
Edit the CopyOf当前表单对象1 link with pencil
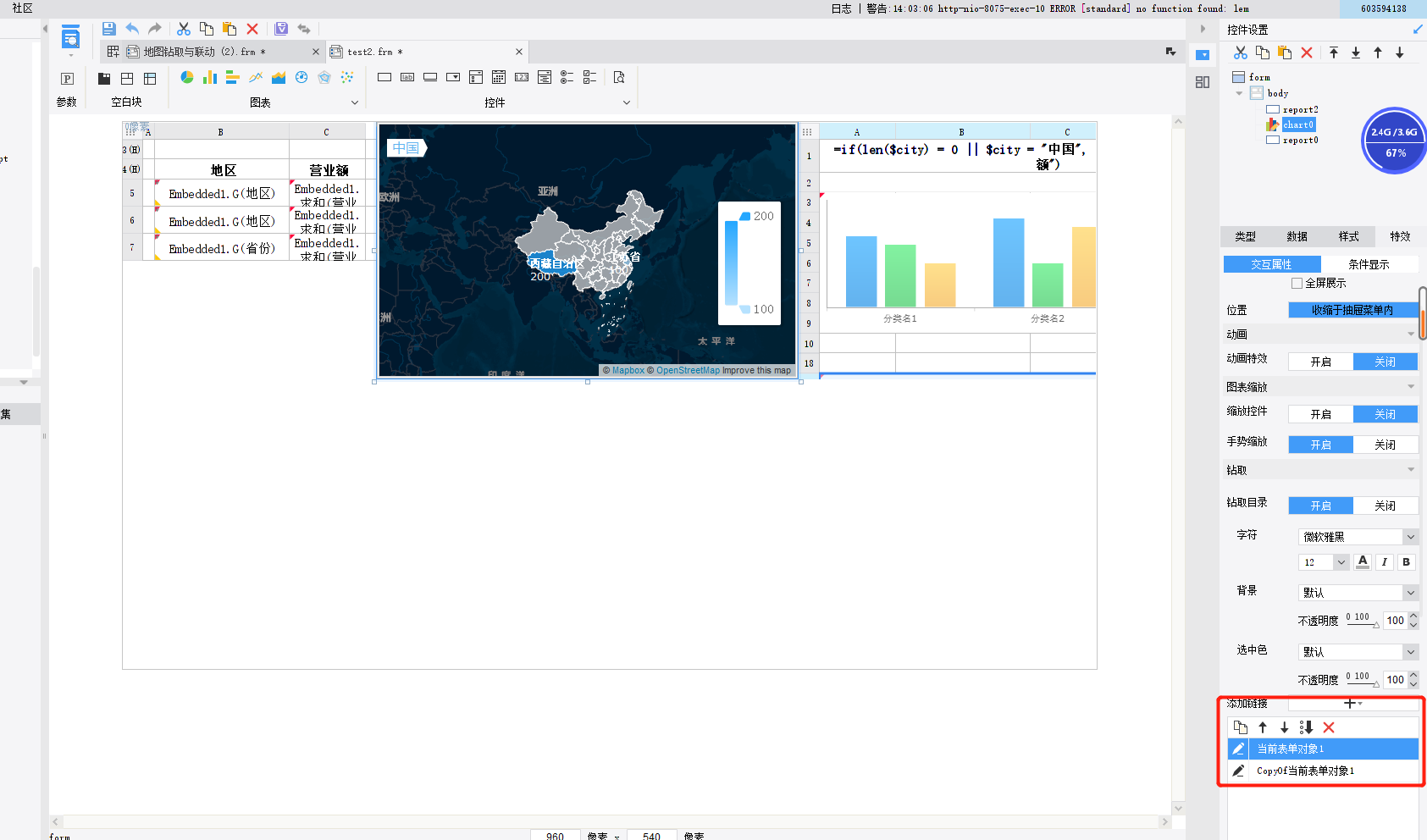coord(1238,771)
